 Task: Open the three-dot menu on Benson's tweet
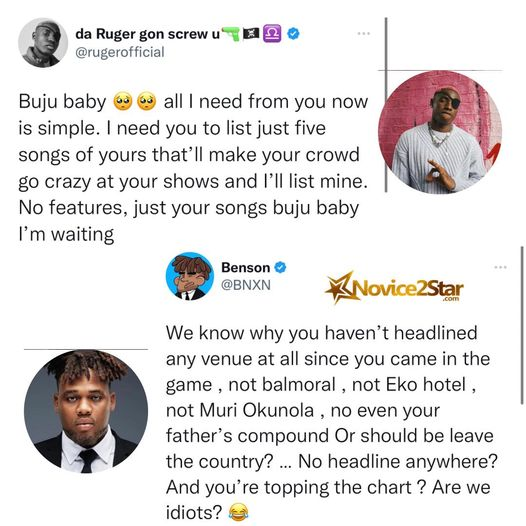click(x=501, y=267)
